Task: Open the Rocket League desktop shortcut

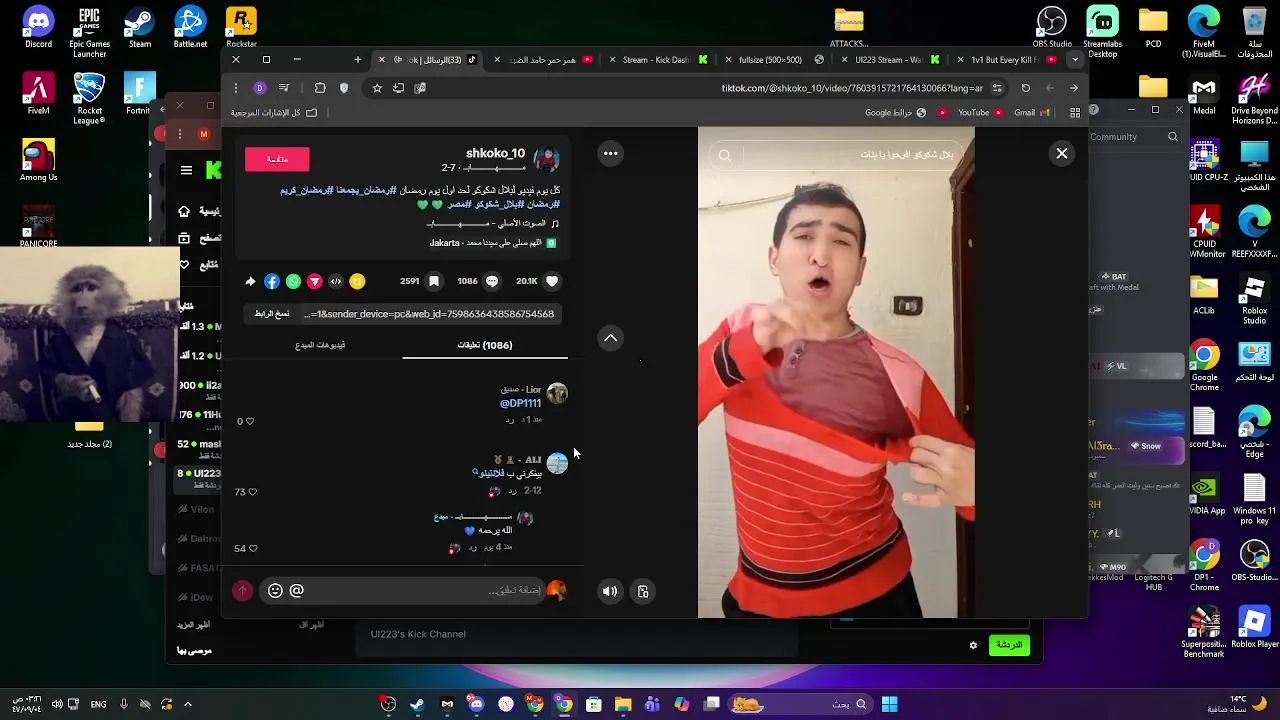Action: [89, 98]
